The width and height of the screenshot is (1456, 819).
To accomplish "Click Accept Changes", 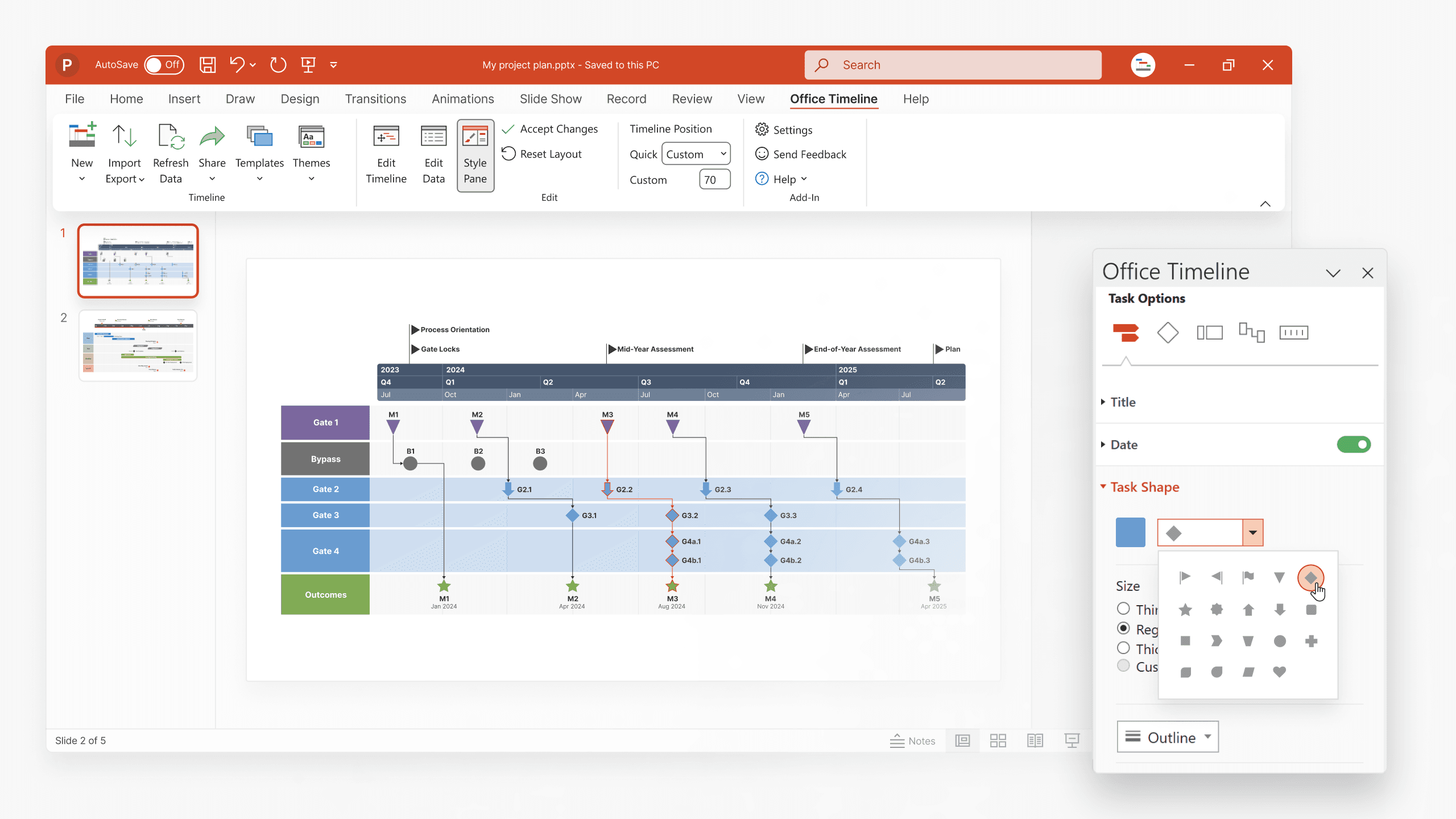I will (x=550, y=129).
